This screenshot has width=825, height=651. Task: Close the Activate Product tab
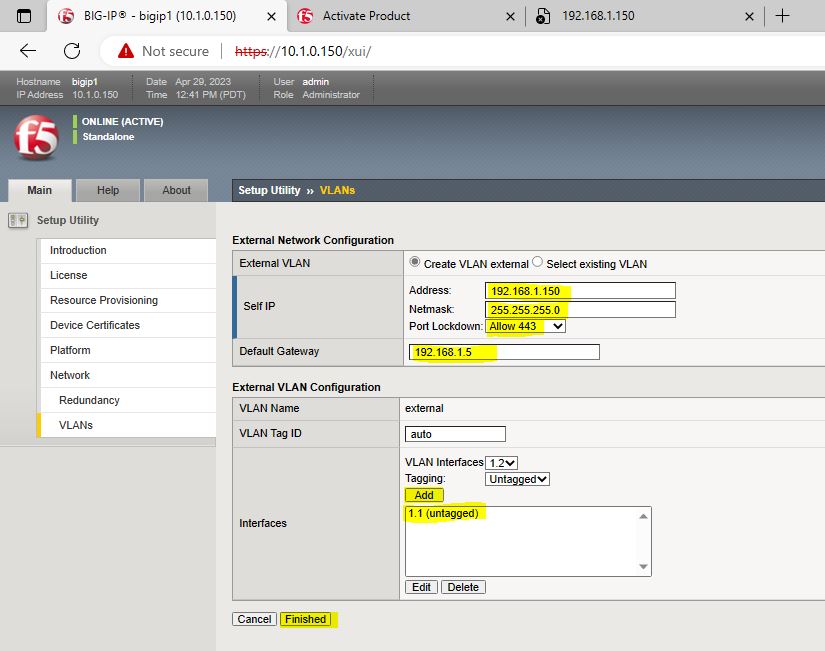(510, 16)
